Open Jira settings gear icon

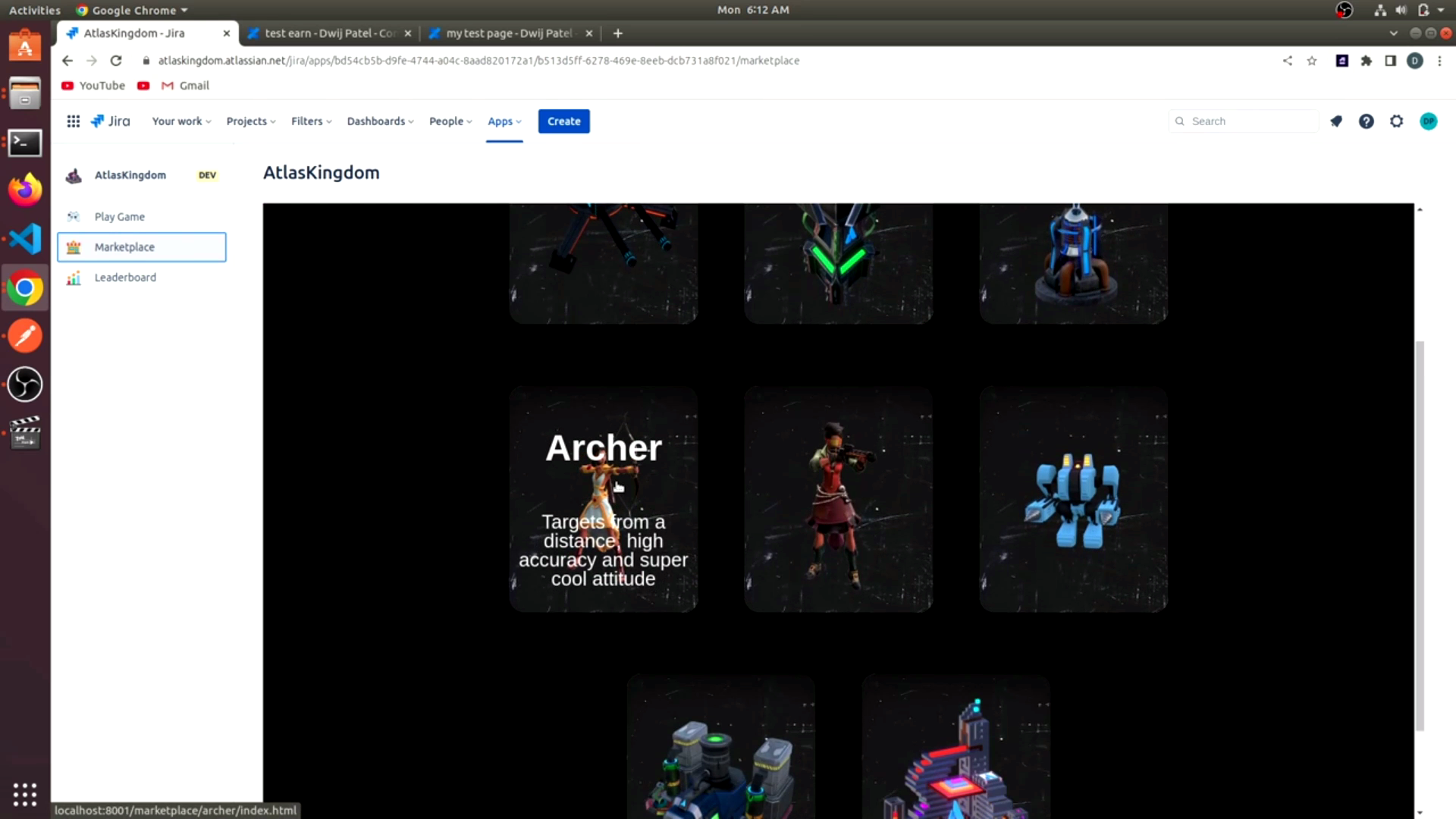(1396, 121)
